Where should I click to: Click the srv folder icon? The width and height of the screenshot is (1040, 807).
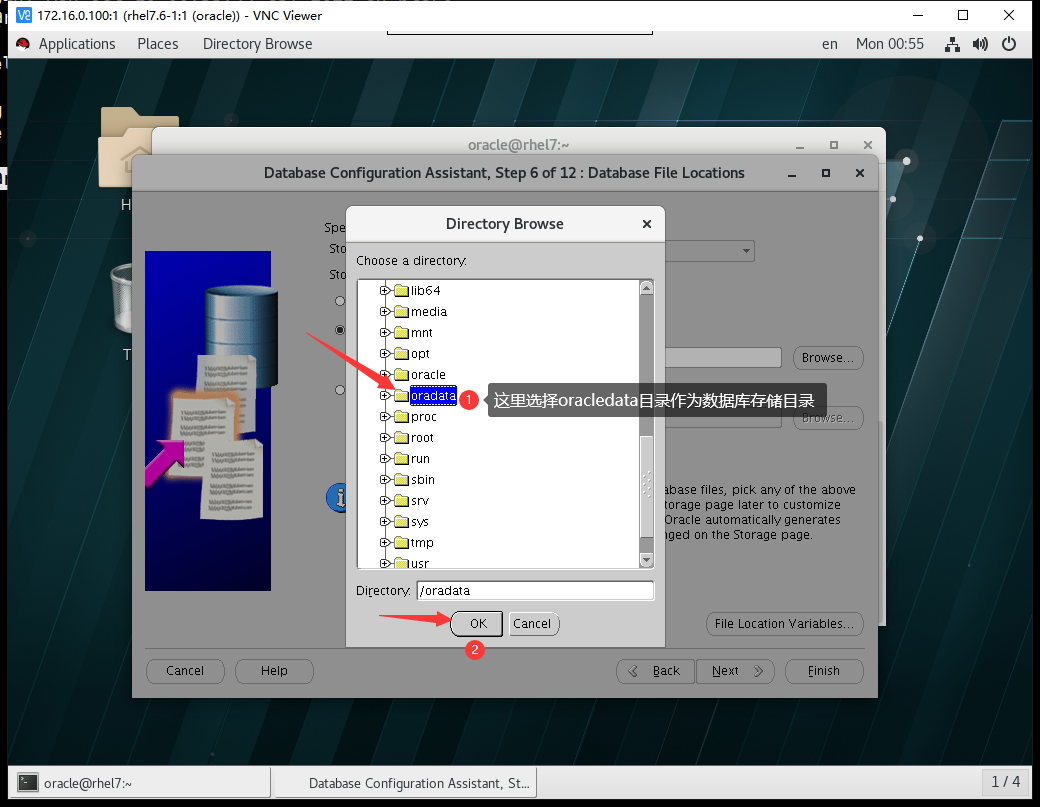(401, 501)
